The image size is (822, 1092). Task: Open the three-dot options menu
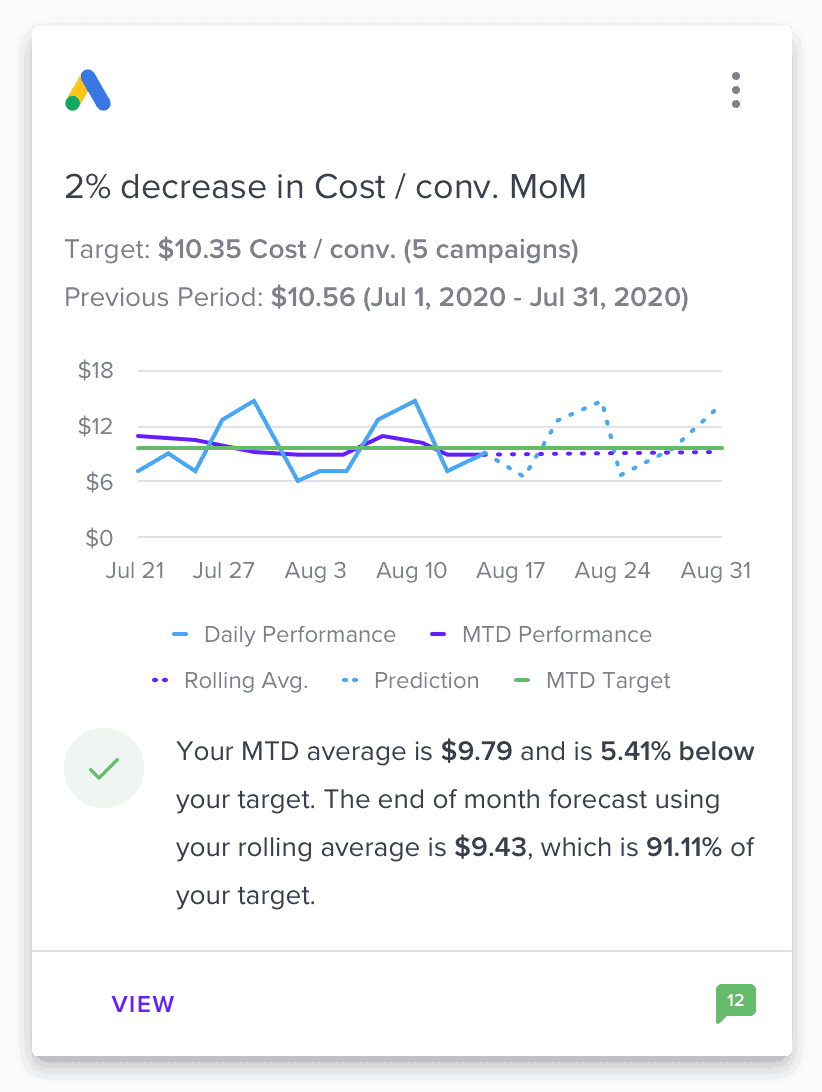click(736, 90)
